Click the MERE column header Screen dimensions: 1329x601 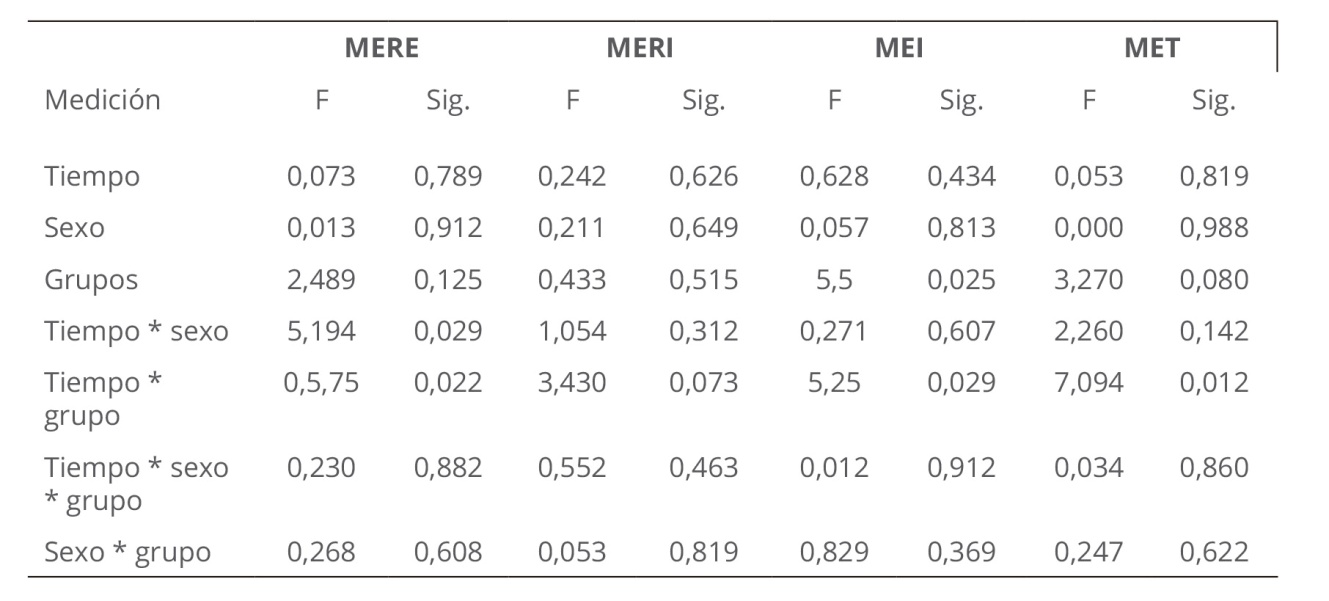(381, 48)
